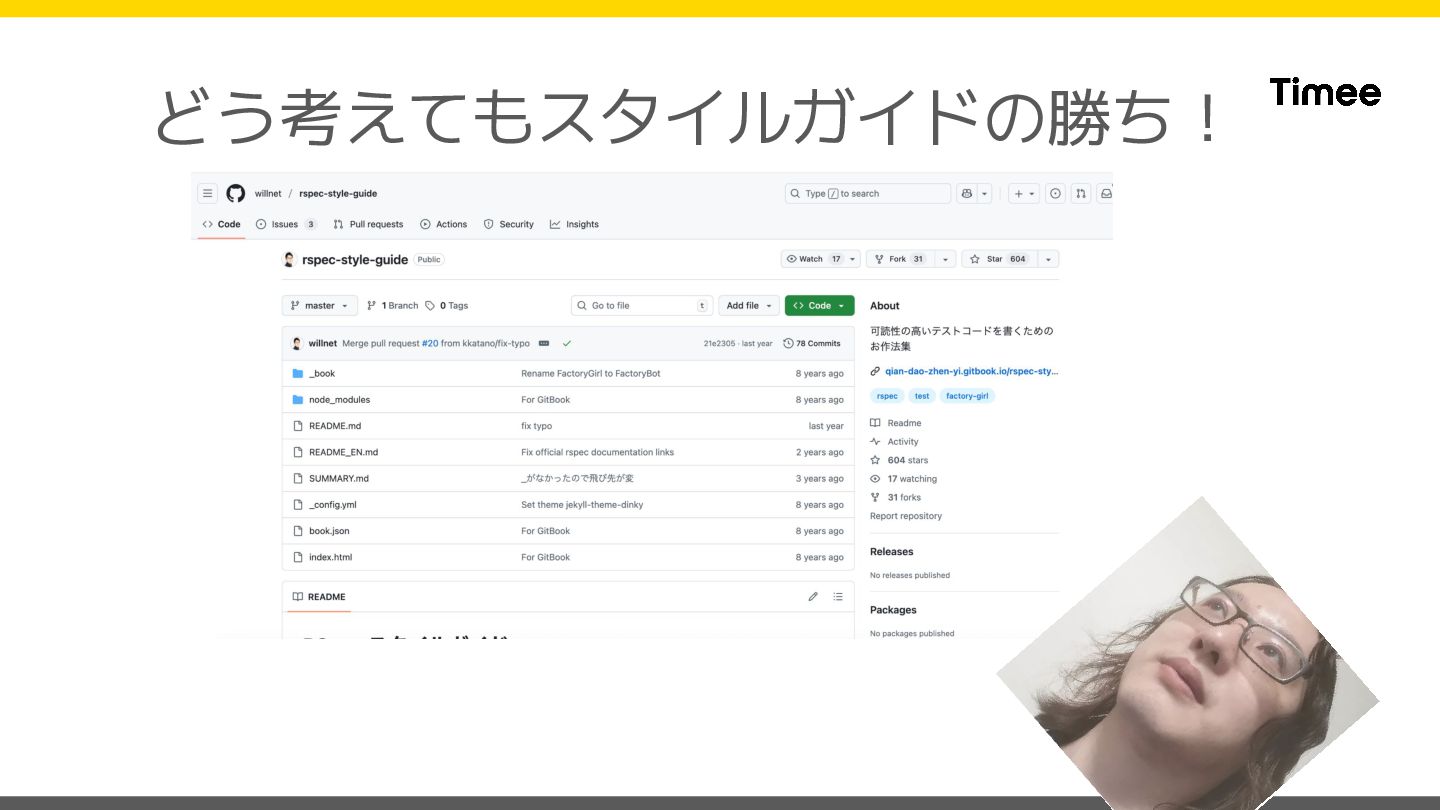The height and width of the screenshot is (810, 1440).
Task: Open rspec-style-guide breadcrumb link
Action: 338,194
